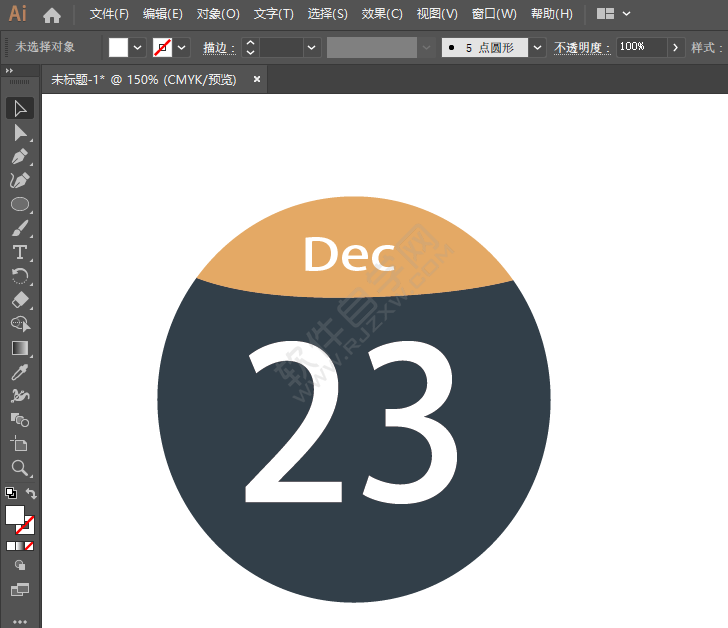Select the Gradient tool
This screenshot has width=728, height=628.
pyautogui.click(x=20, y=348)
